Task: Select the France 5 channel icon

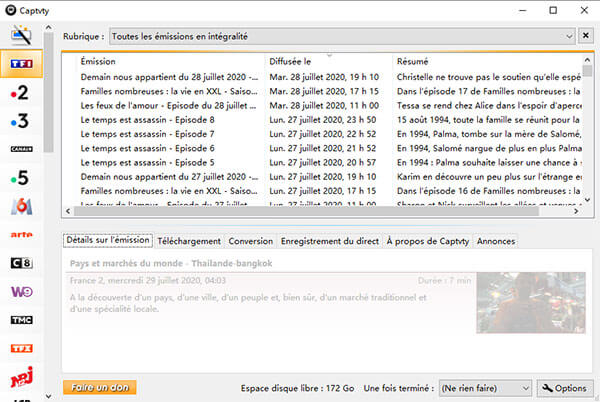Action: (x=20, y=177)
